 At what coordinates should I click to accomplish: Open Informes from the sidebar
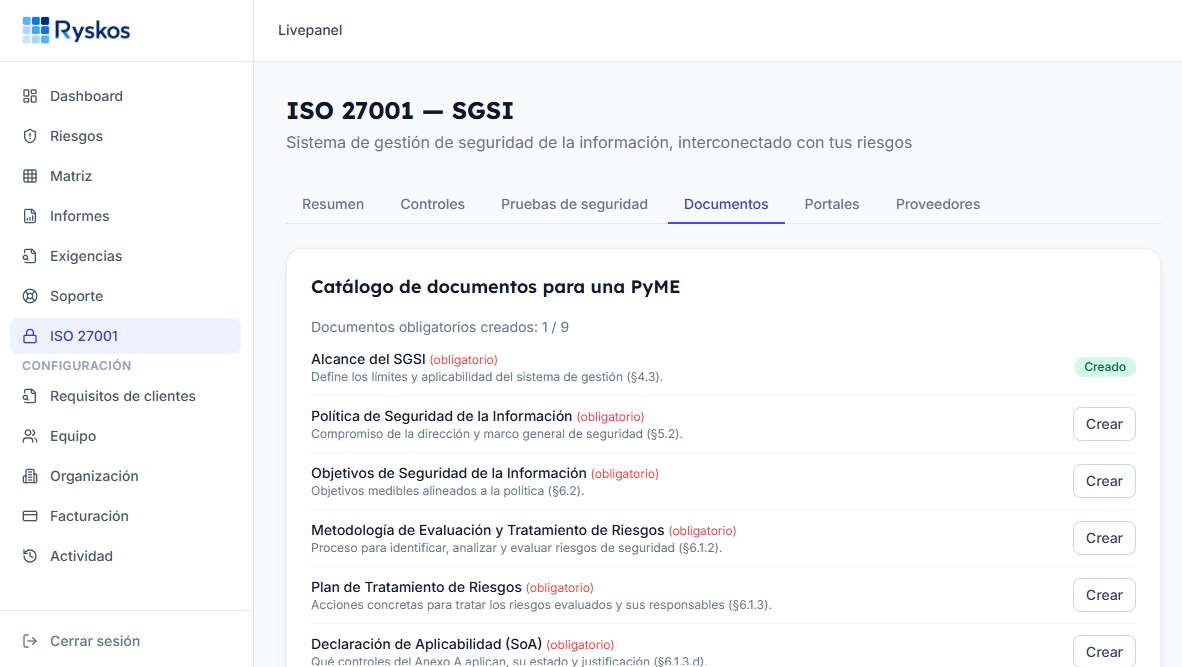pyautogui.click(x=125, y=216)
